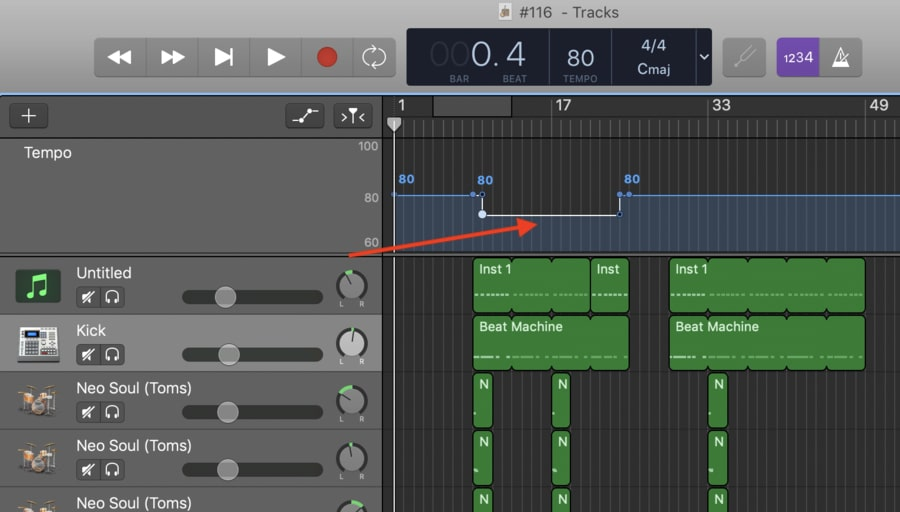Click the white selected tempo point
The height and width of the screenshot is (512, 900).
pos(482,214)
